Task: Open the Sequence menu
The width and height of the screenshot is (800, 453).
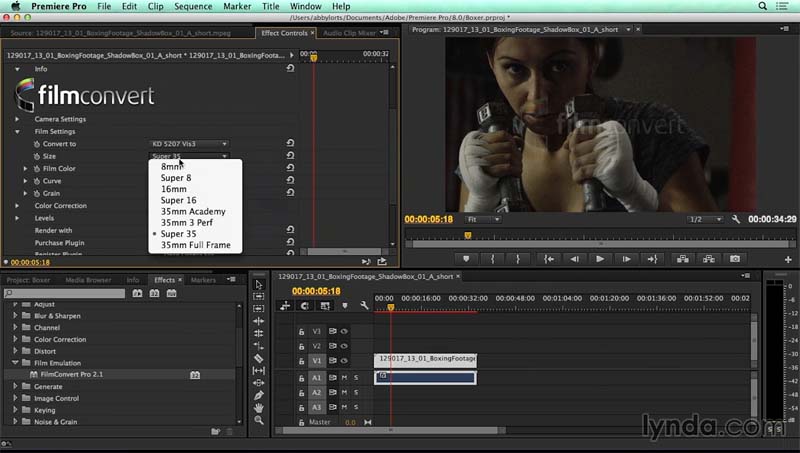Action: 193,6
